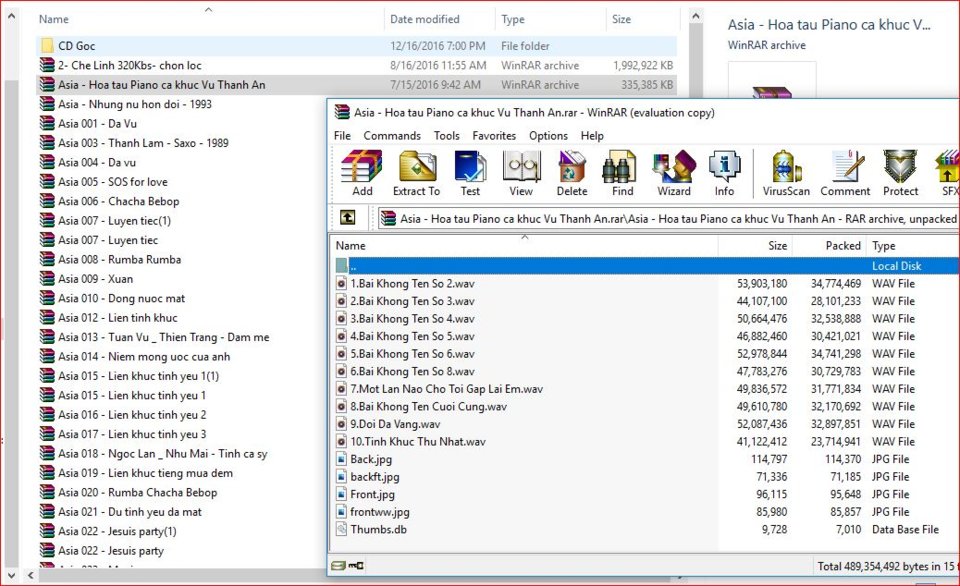Click the key icon in WinRAR status bar
960x586 pixels.
click(x=356, y=566)
